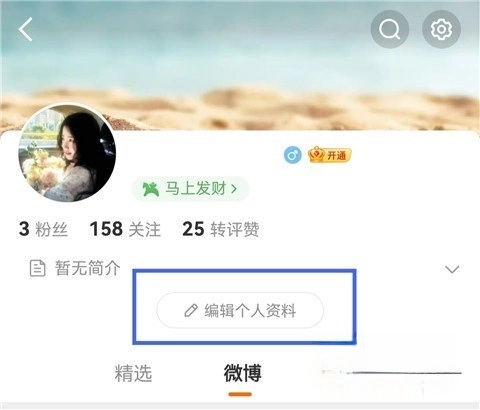Tap the beach cover image
The height and width of the screenshot is (410, 480).
click(240, 67)
